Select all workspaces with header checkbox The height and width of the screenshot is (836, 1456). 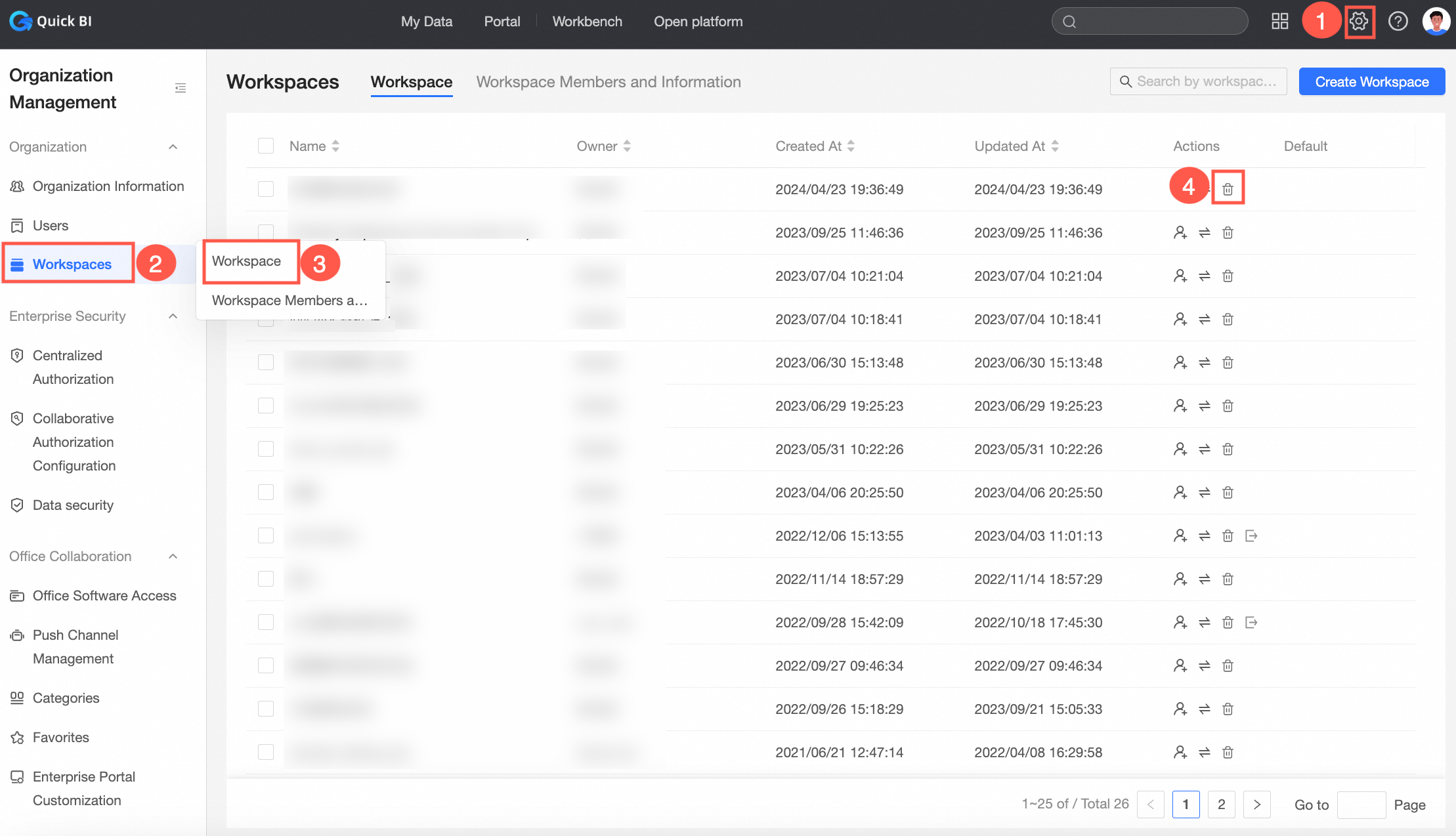[x=266, y=146]
